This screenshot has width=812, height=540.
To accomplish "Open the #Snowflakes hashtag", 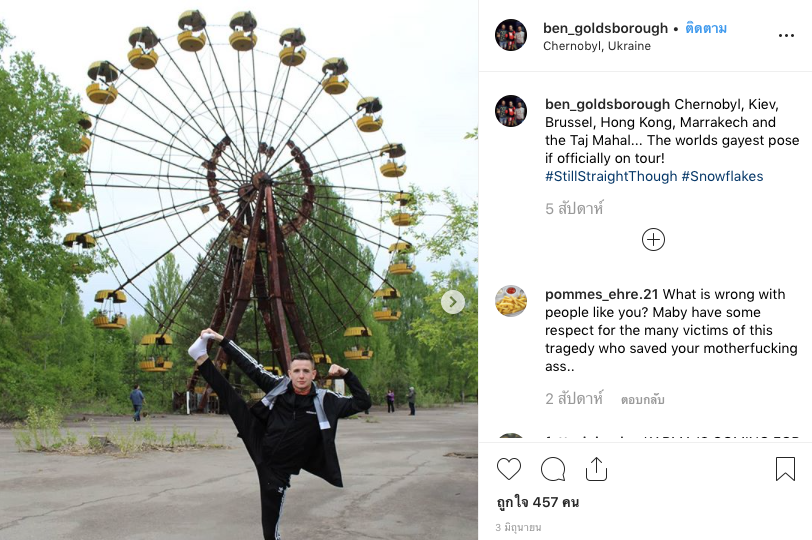I will tap(722, 177).
